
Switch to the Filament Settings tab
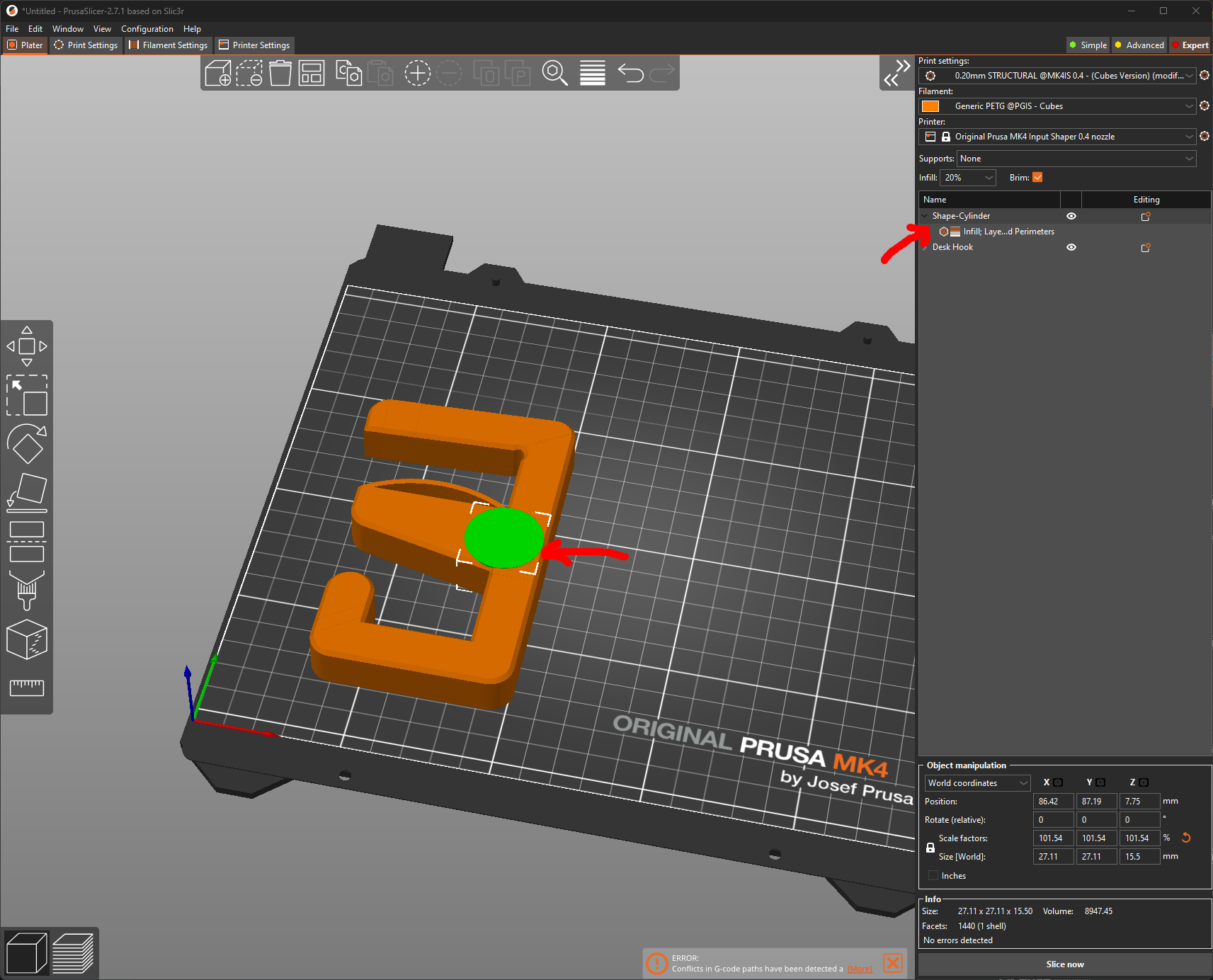click(x=169, y=45)
